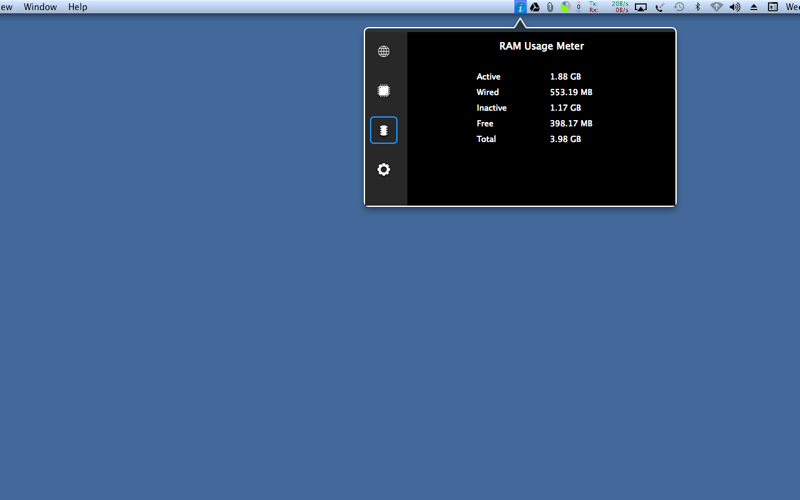Select the RAM memory icon in sidebar
The height and width of the screenshot is (500, 800).
[384, 130]
